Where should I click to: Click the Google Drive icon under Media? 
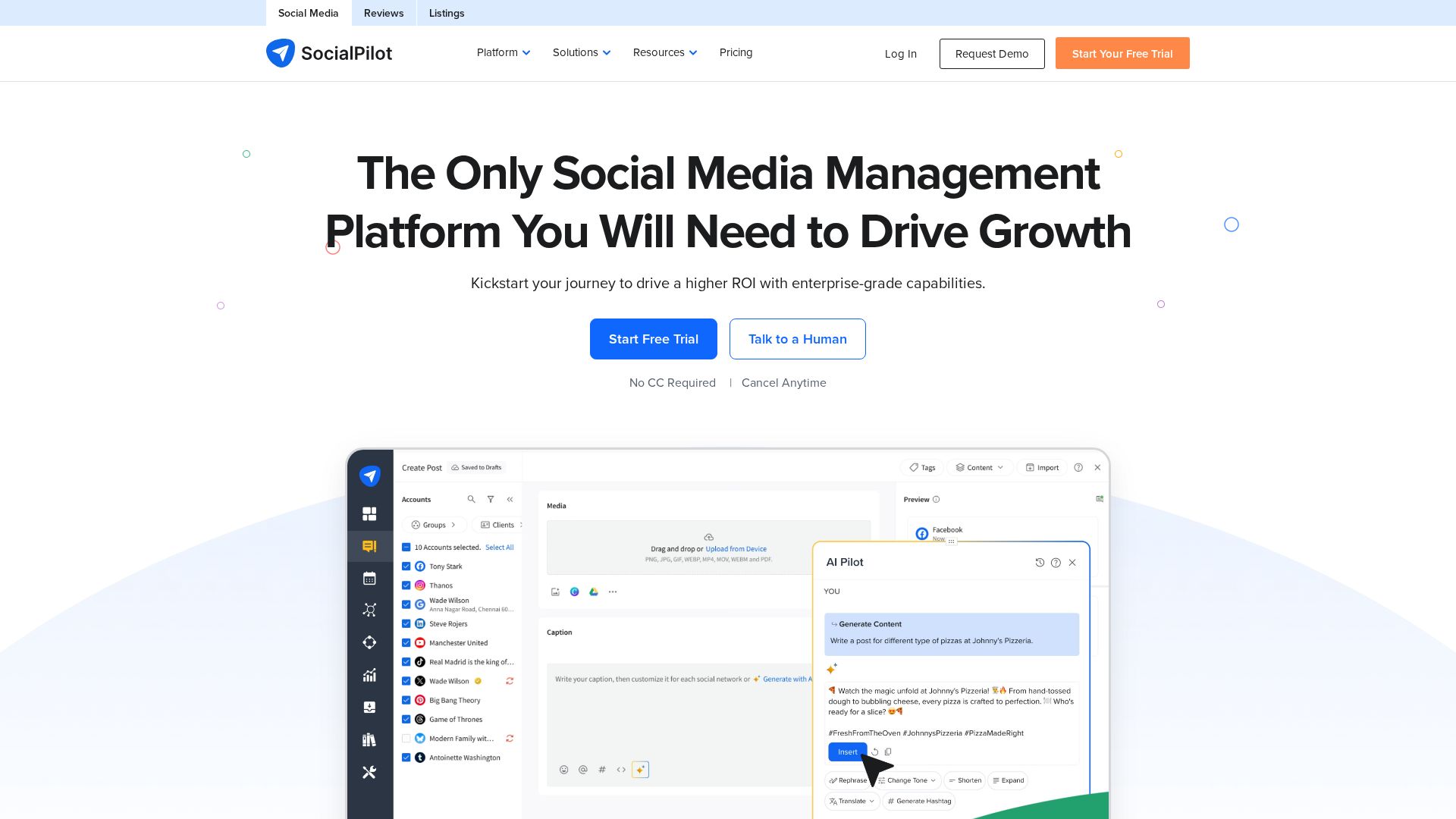coord(594,592)
